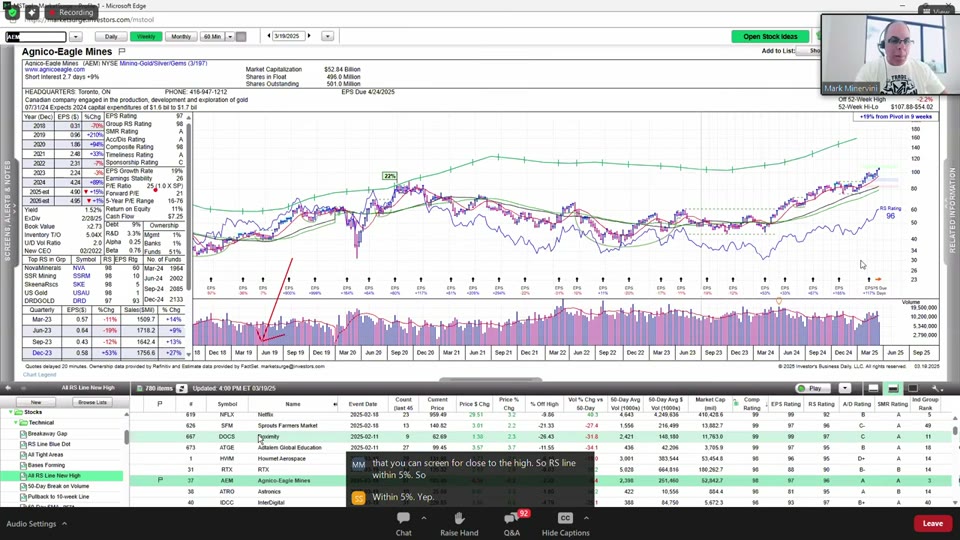Image resolution: width=960 pixels, height=540 pixels.
Task: Switch chart to 60 Min timeframe
Action: pos(212,37)
